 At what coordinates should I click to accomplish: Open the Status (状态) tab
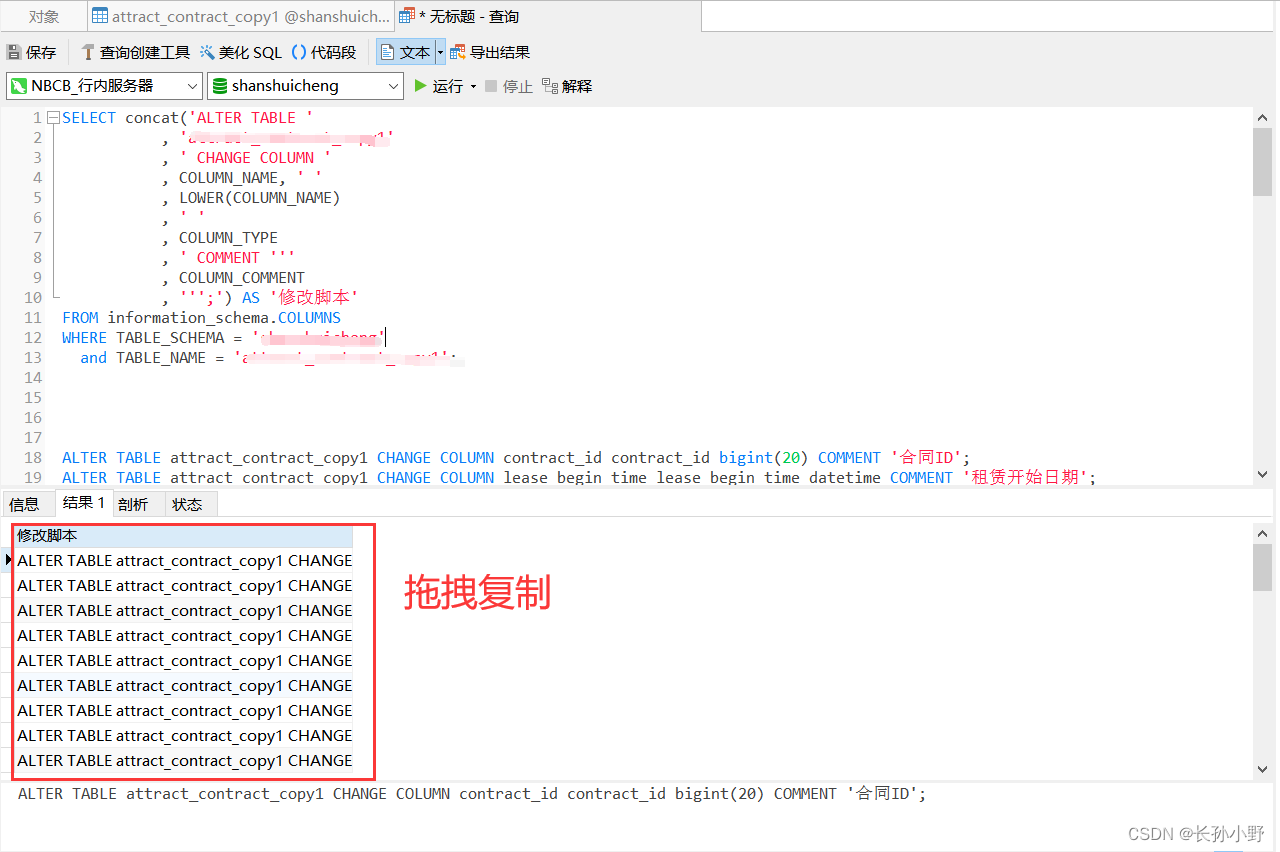click(x=187, y=504)
